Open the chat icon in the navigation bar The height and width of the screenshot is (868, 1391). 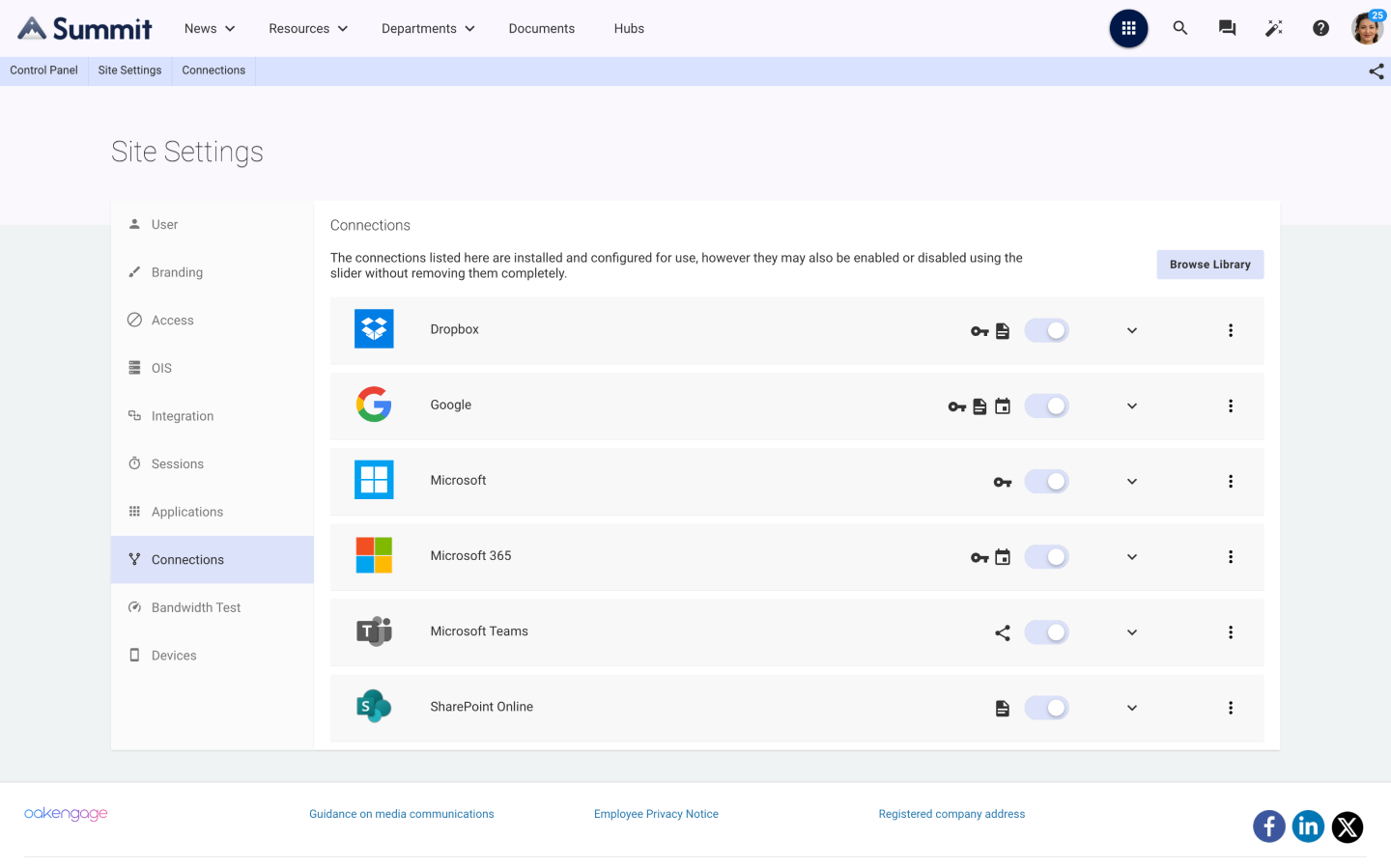pos(1227,28)
